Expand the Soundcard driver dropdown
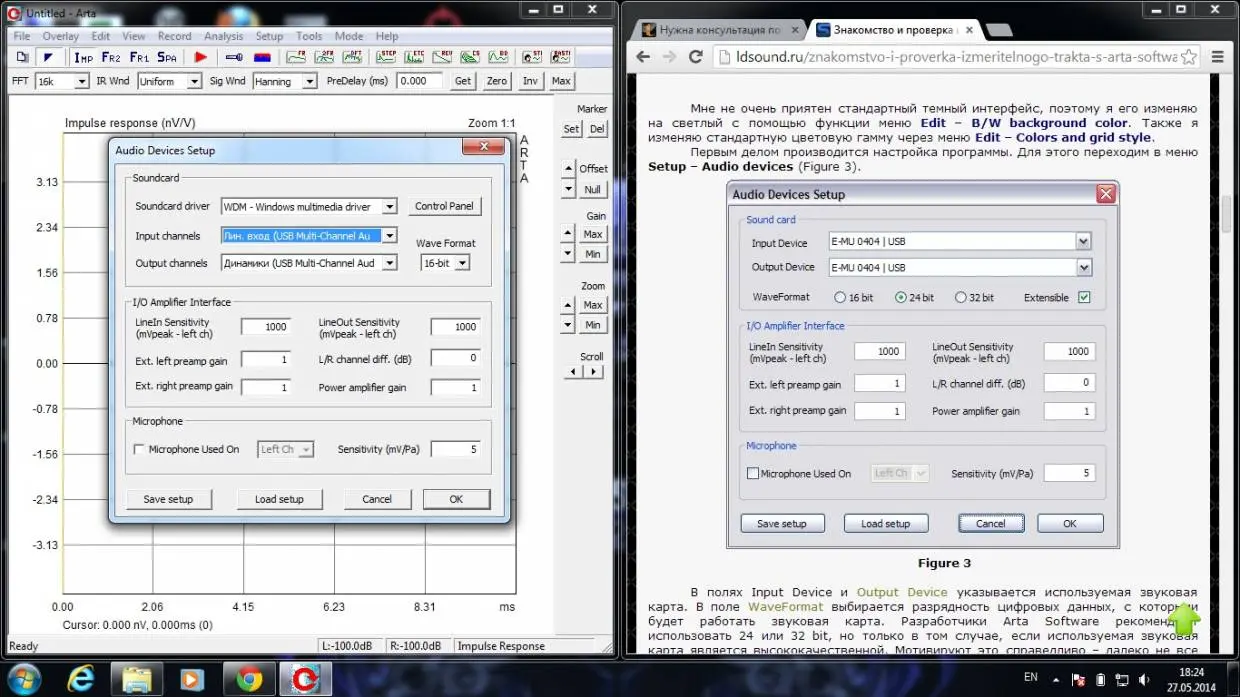Viewport: 1240px width, 697px height. pos(389,207)
